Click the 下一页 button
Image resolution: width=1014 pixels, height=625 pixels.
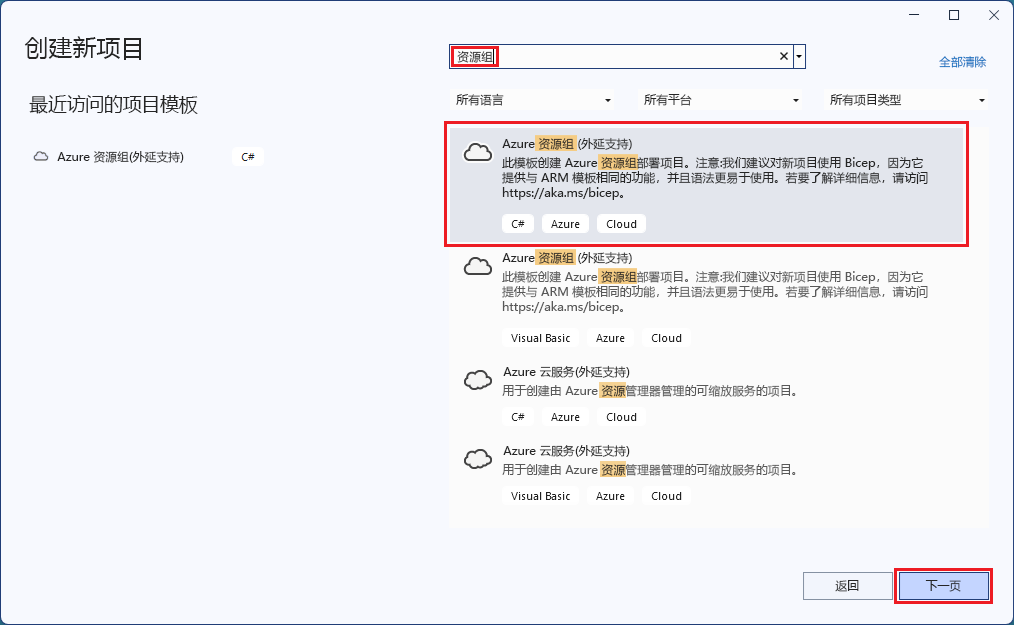[941, 585]
